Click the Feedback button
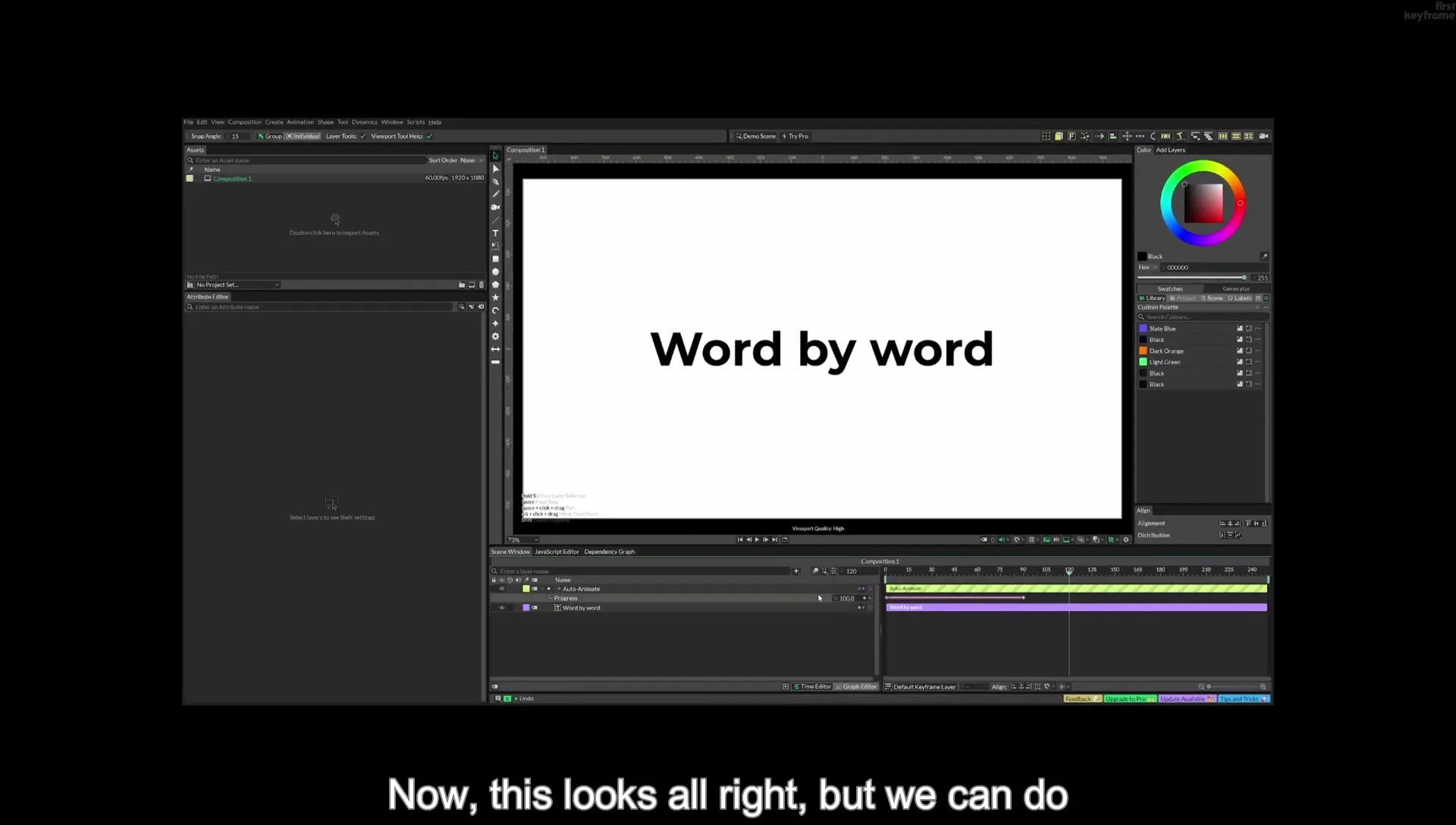Image resolution: width=1456 pixels, height=825 pixels. pyautogui.click(x=1082, y=699)
